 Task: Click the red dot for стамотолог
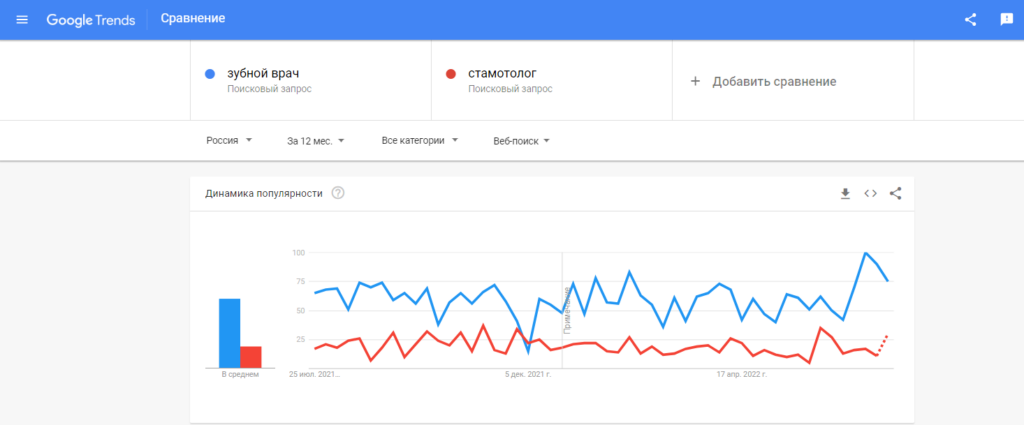[x=451, y=74]
